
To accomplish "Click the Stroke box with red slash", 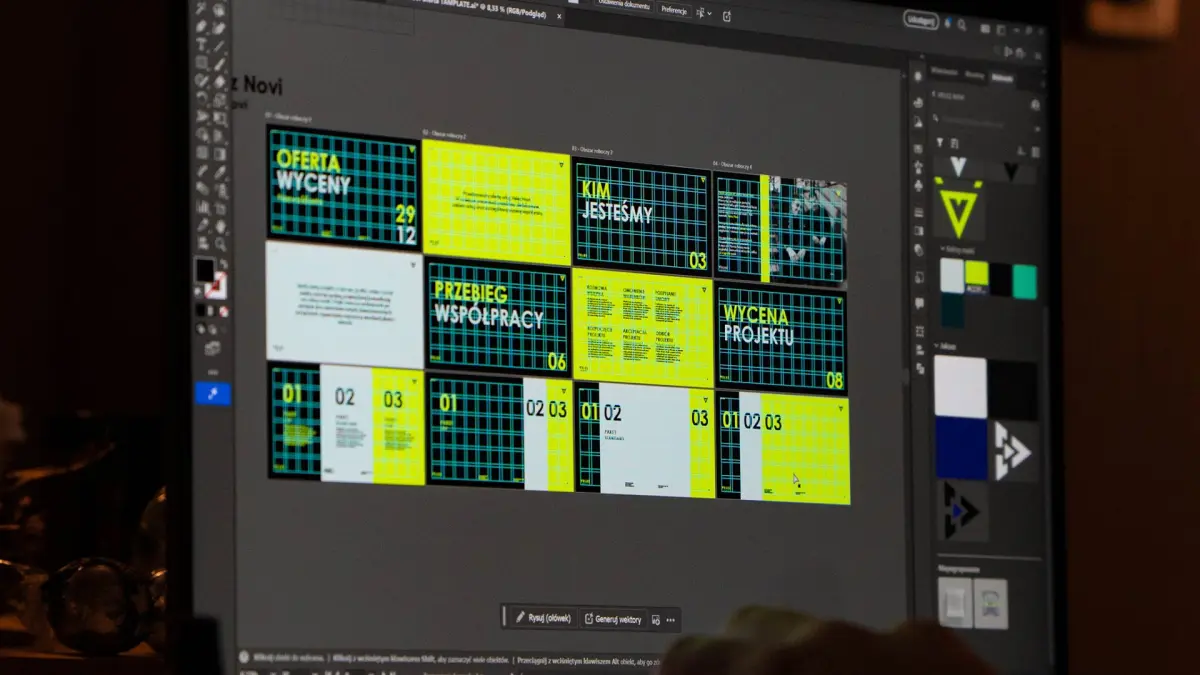I will pyautogui.click(x=218, y=285).
